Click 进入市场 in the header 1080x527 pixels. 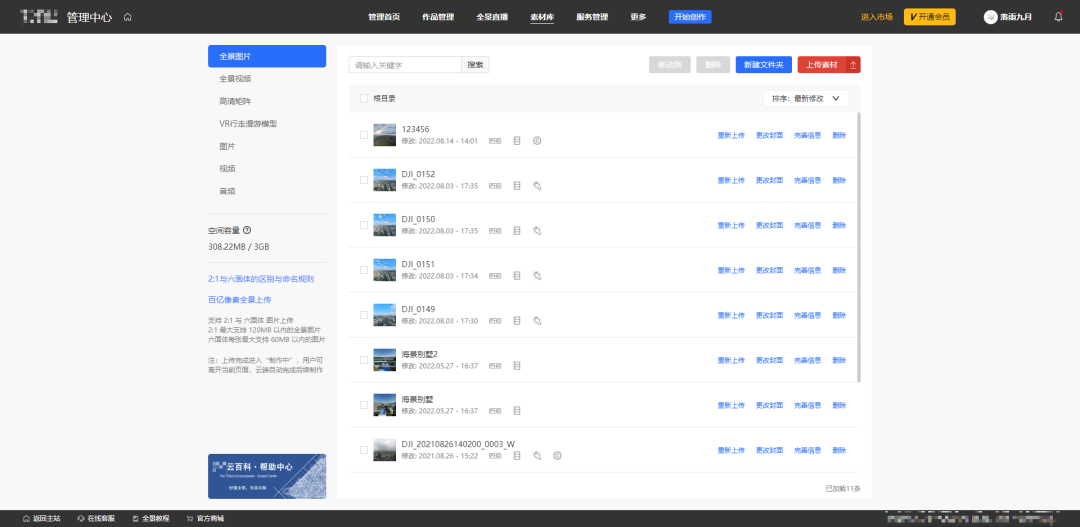coord(877,17)
